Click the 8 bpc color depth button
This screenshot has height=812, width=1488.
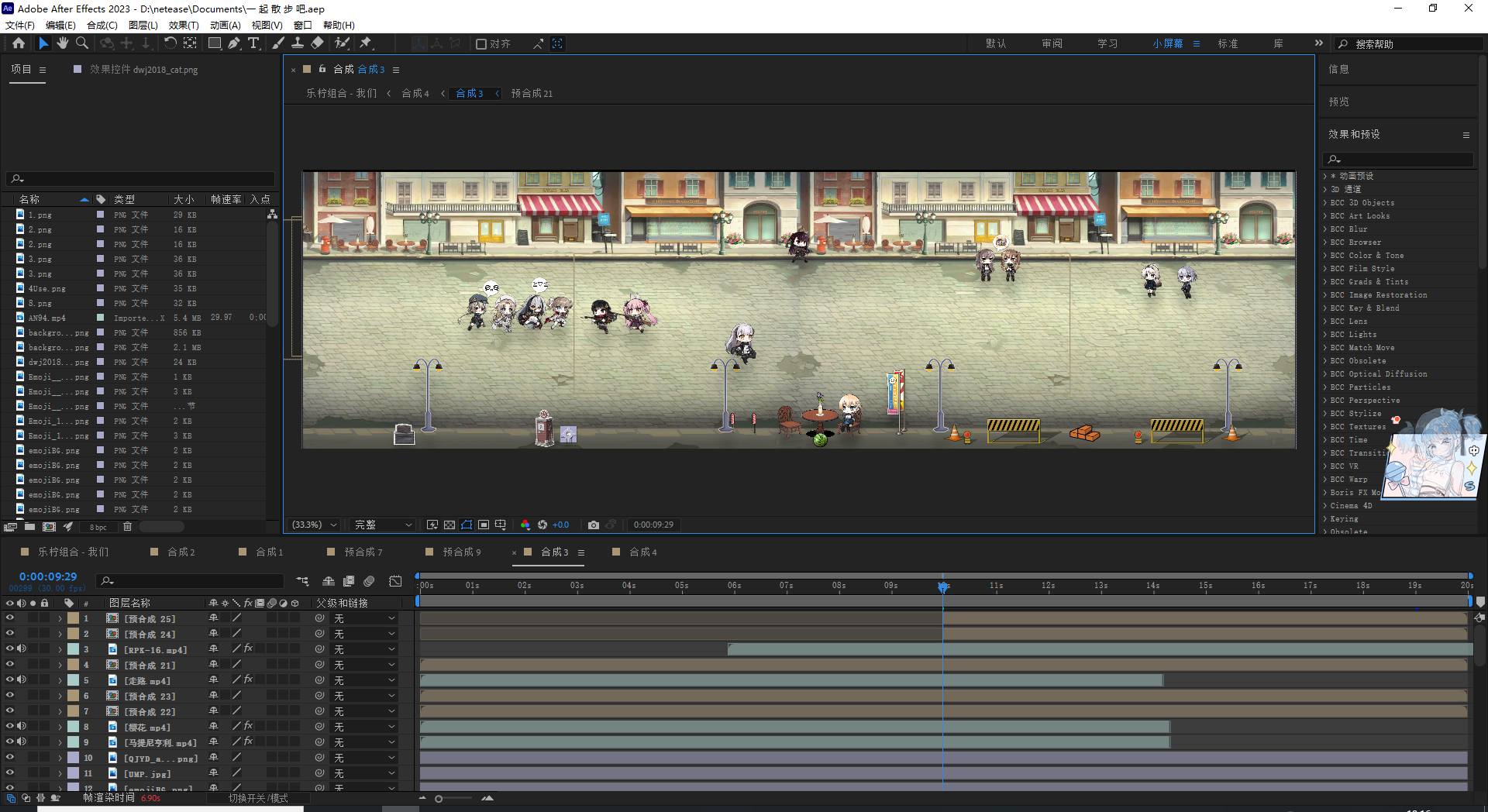(x=98, y=528)
